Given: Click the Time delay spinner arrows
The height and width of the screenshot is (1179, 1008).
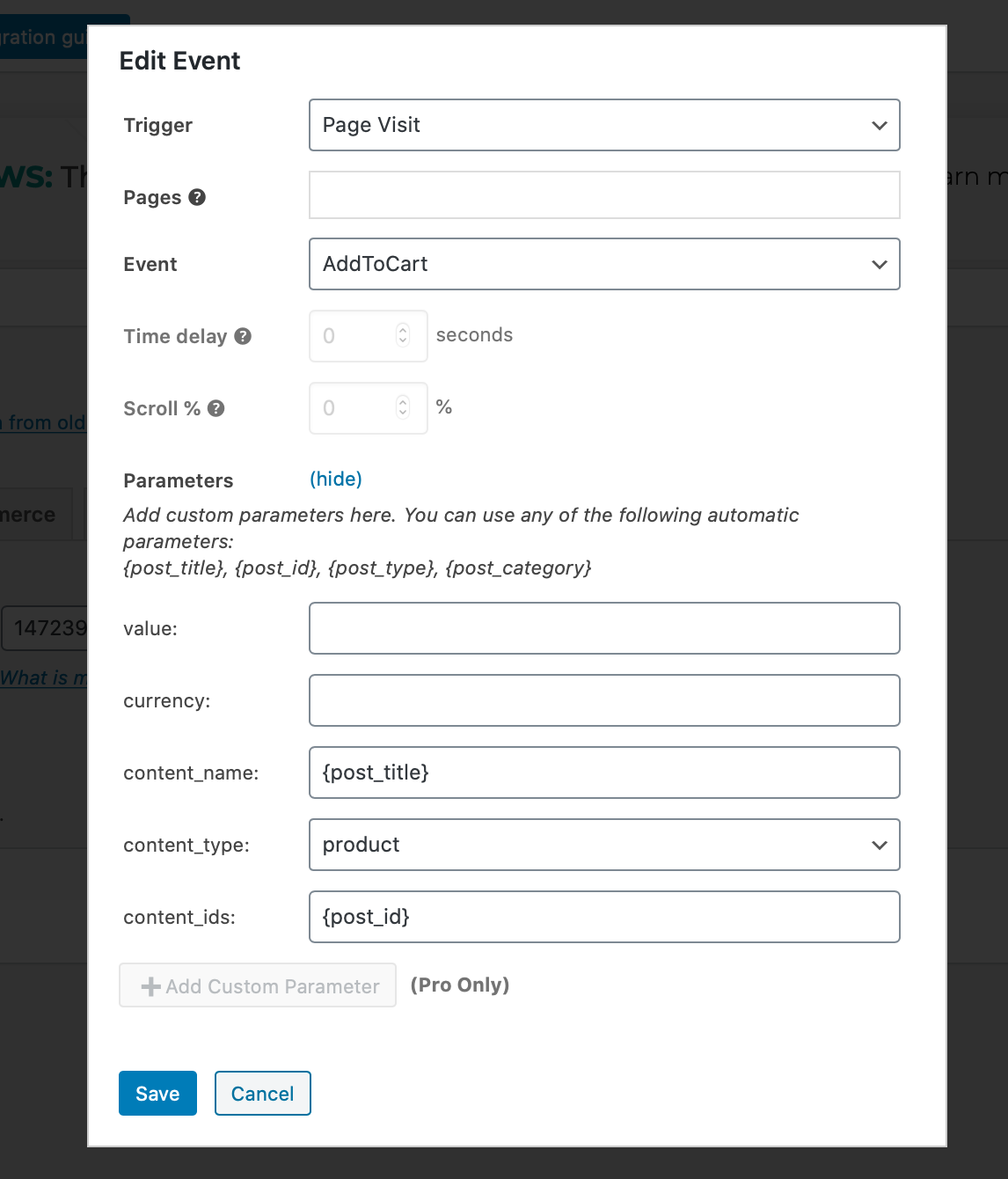Looking at the screenshot, I should 403,335.
